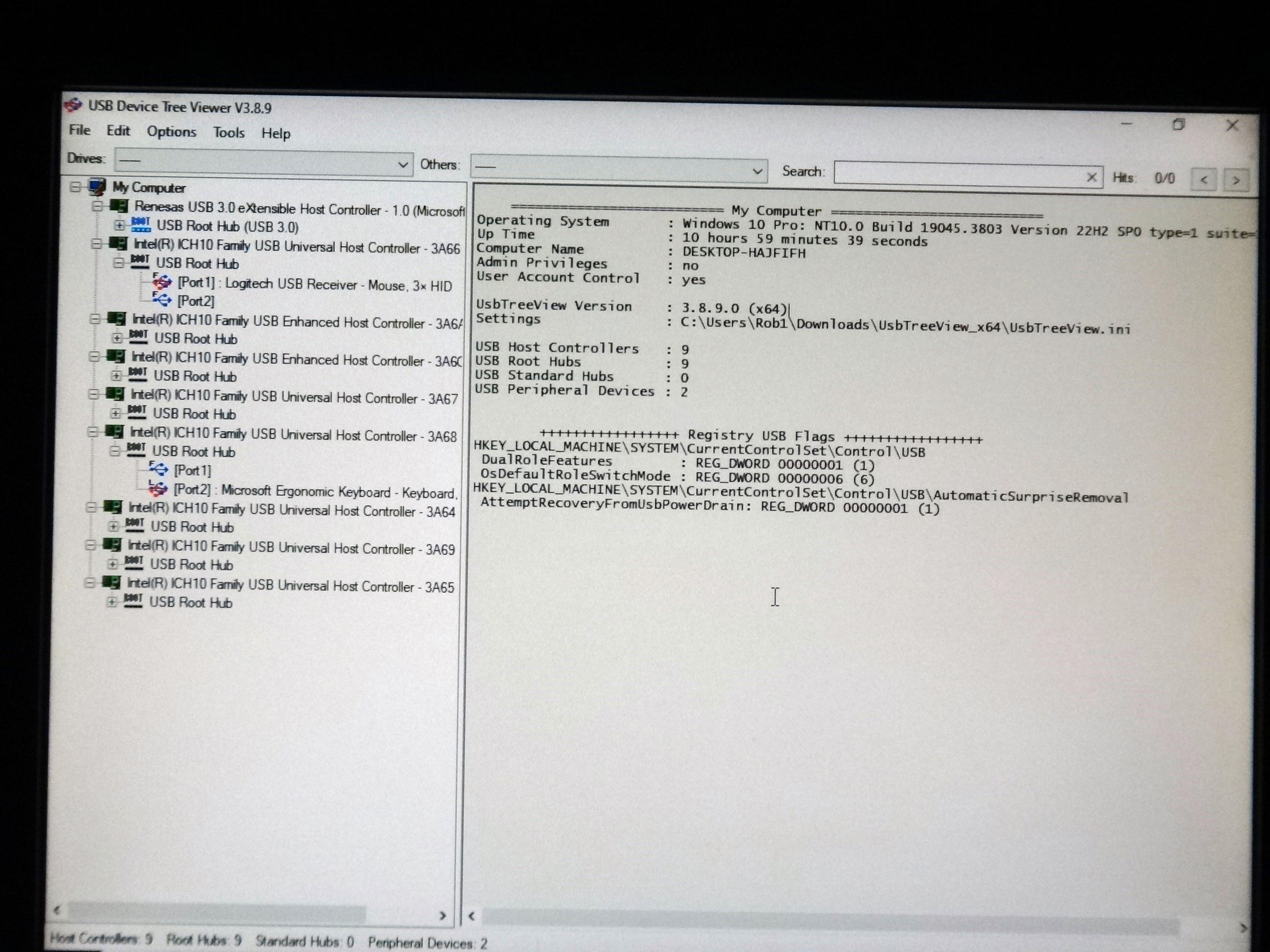
Task: Go to next search hit
Action: (x=1236, y=180)
